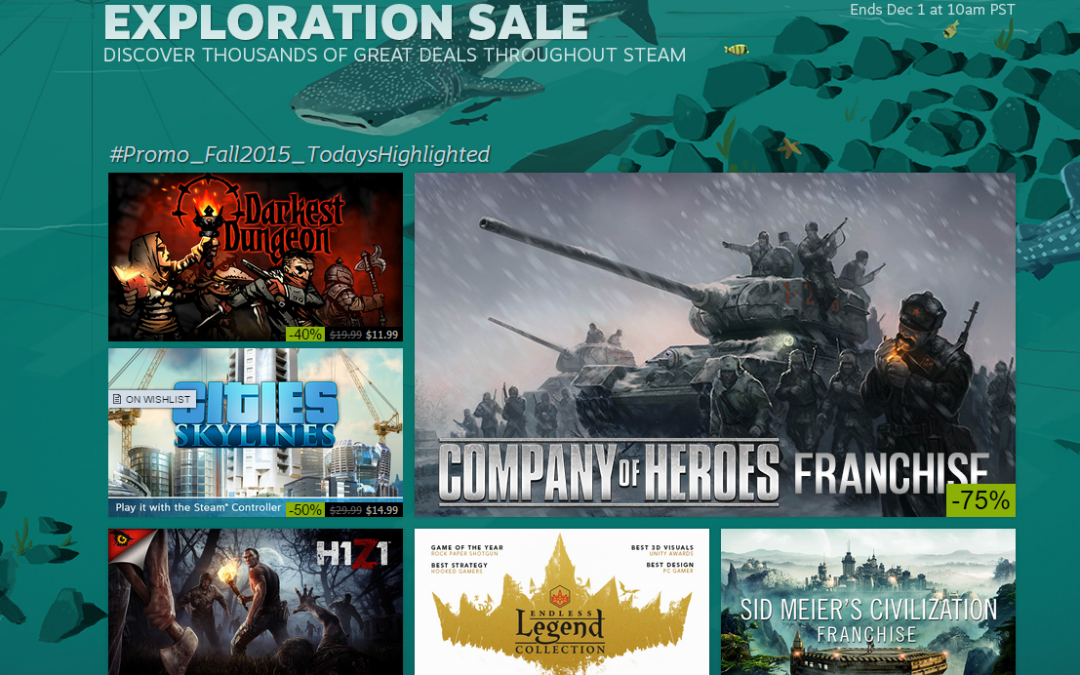Click Play it with the Steam Controller label
The image size is (1080, 675).
click(x=198, y=508)
